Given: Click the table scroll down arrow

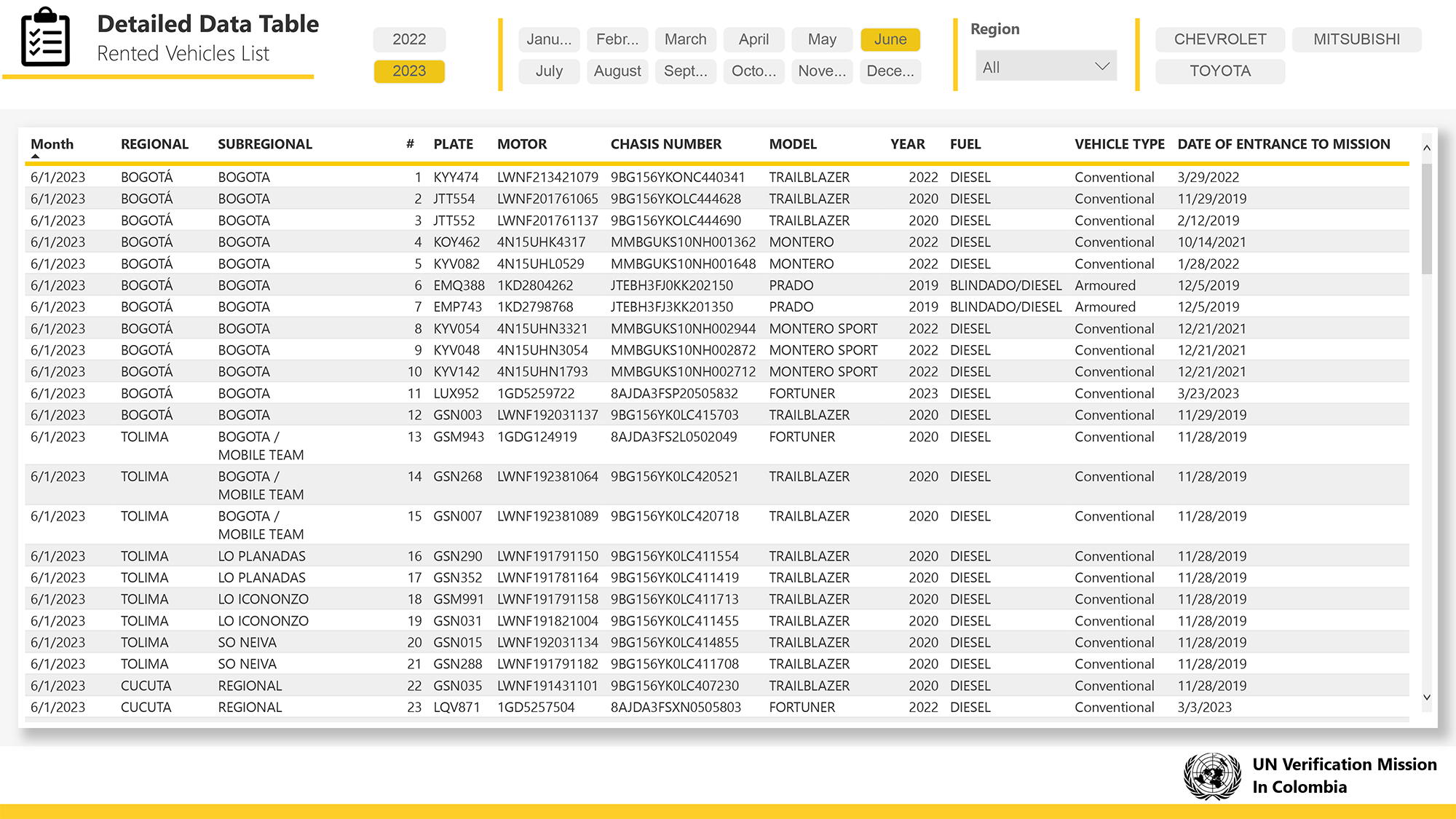Looking at the screenshot, I should pyautogui.click(x=1427, y=697).
